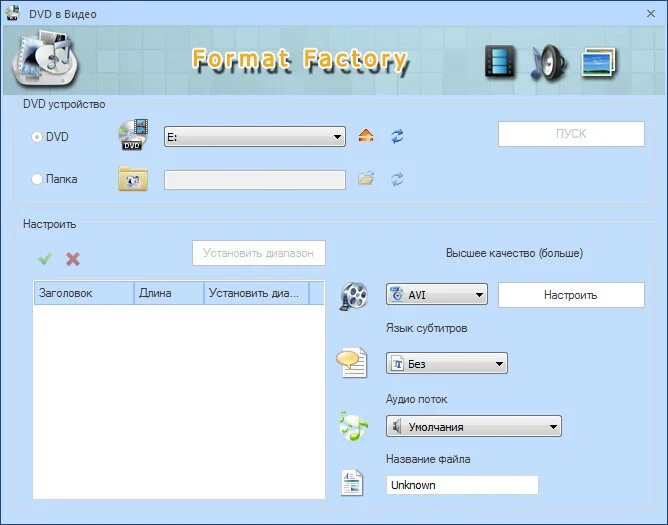Viewport: 668px width, 525px height.
Task: Click the Высшее качество (больше) label
Action: (x=514, y=253)
